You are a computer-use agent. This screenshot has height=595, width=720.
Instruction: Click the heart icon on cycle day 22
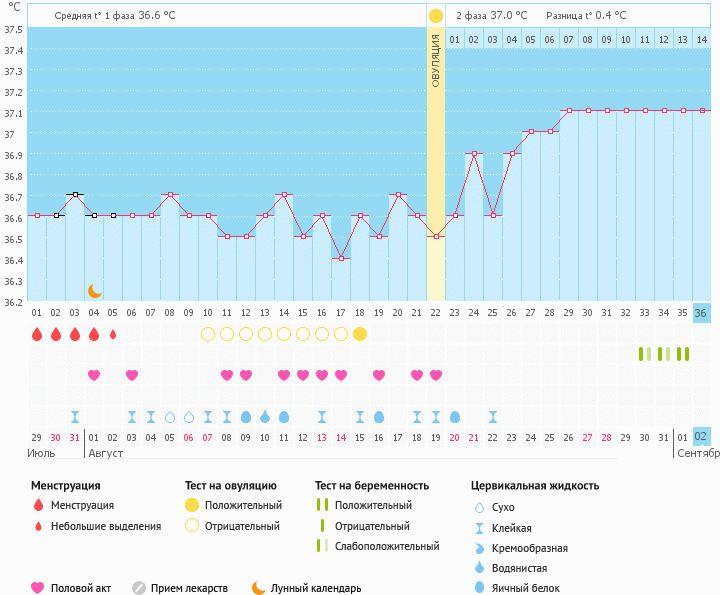point(436,375)
